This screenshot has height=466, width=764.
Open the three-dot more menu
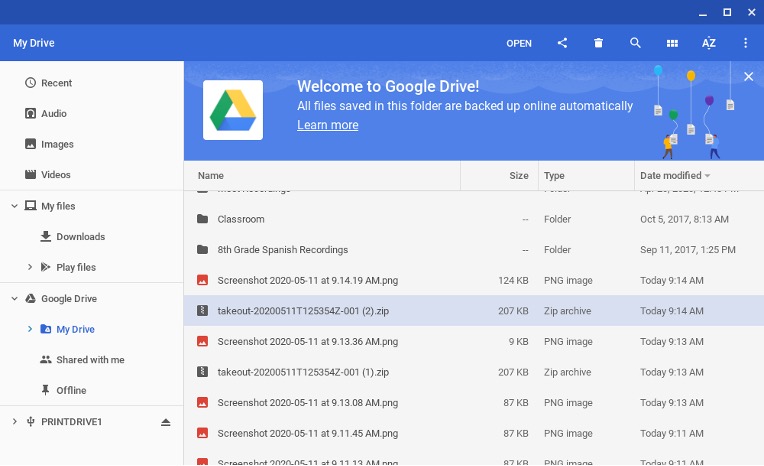[x=745, y=43]
